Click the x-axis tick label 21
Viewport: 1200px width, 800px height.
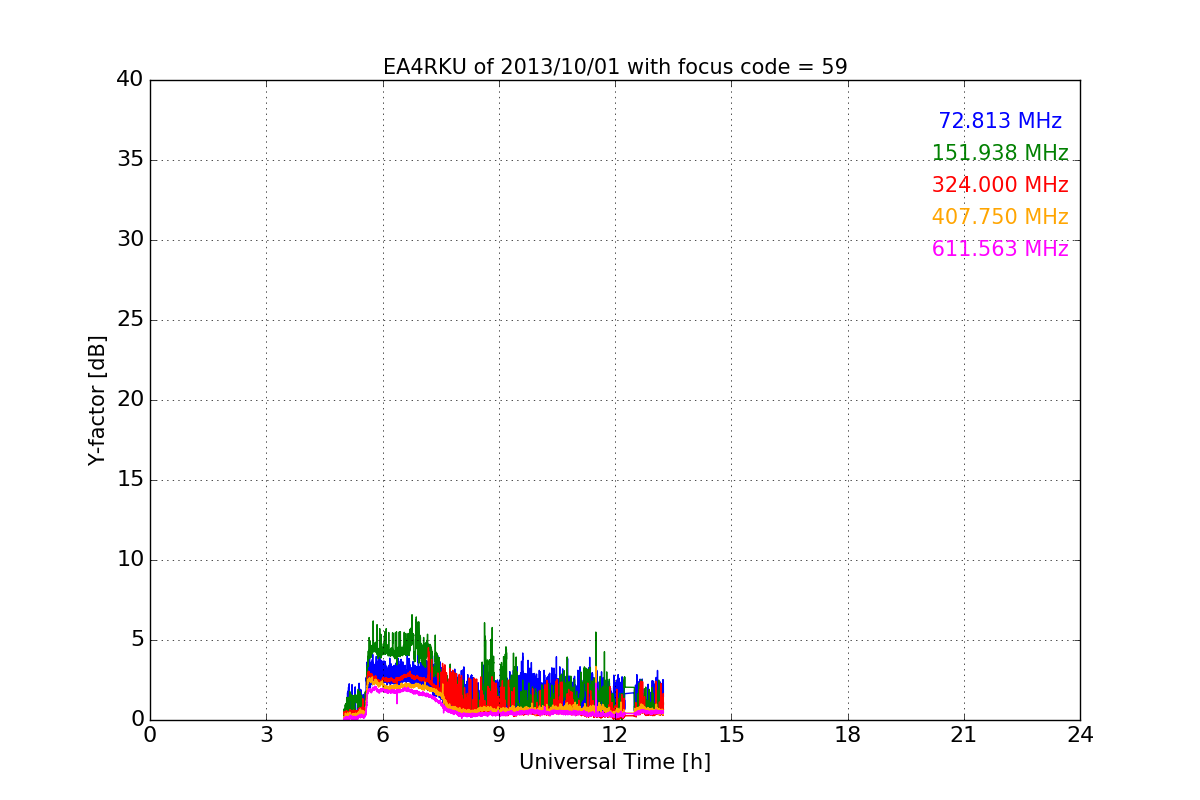point(964,735)
